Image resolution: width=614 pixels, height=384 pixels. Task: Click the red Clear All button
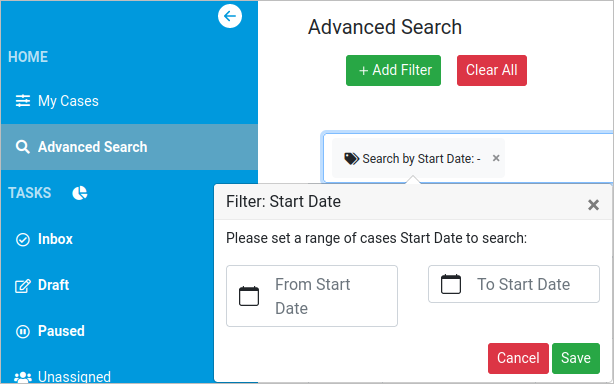492,70
